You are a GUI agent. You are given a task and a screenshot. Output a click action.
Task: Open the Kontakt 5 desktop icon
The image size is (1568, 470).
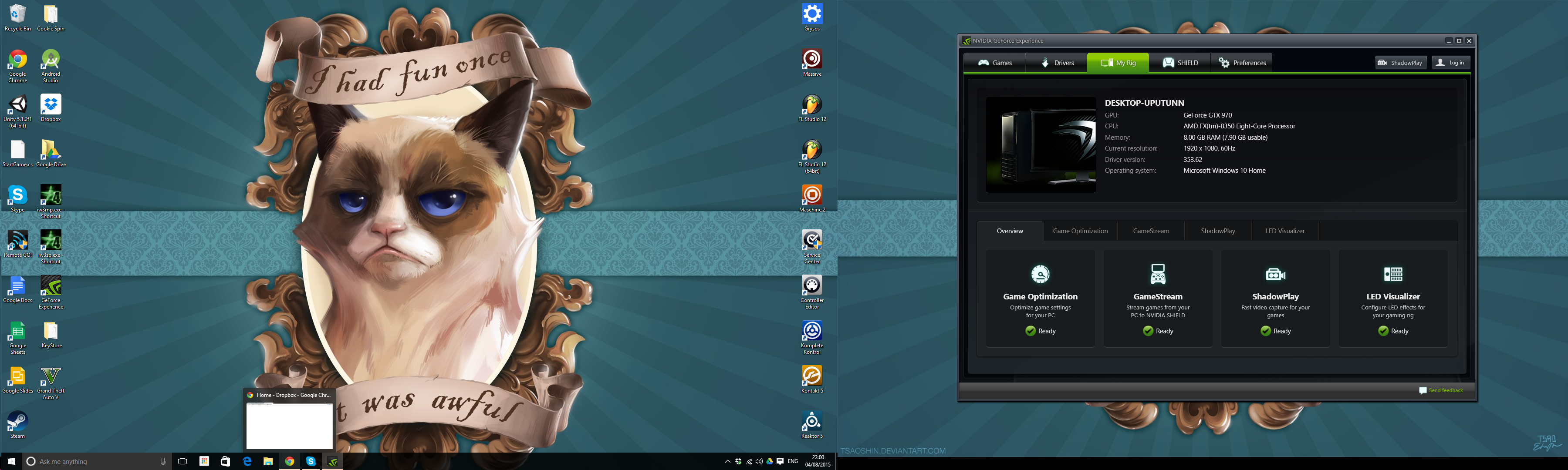click(x=812, y=379)
